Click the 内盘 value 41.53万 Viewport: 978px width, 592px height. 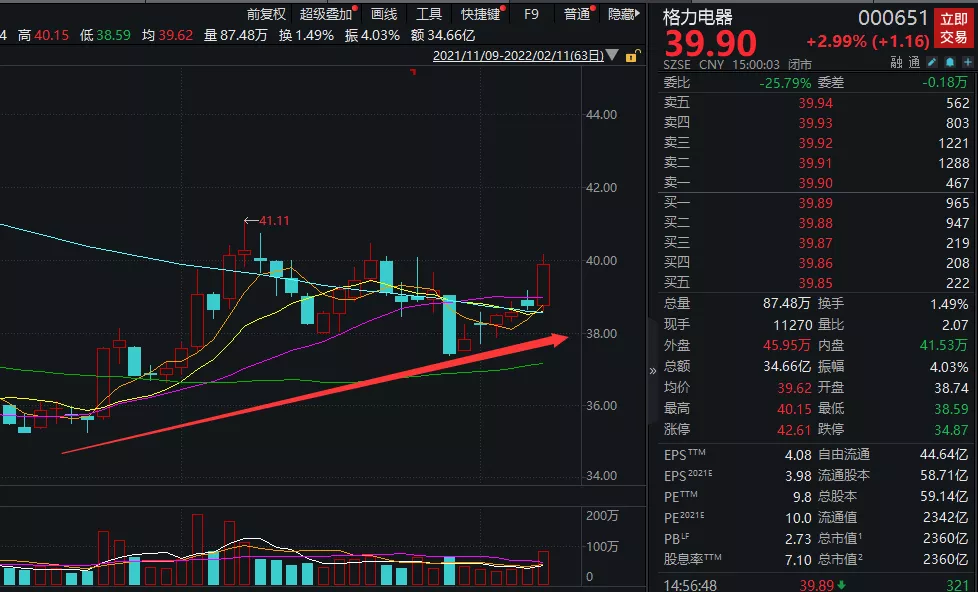point(944,345)
